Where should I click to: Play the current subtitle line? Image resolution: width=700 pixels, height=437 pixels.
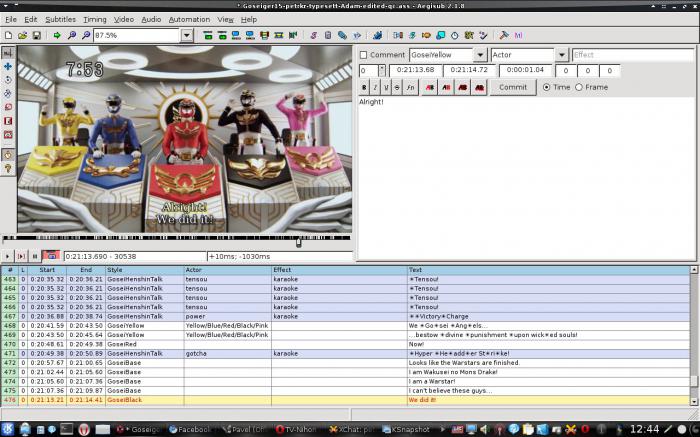pos(21,256)
